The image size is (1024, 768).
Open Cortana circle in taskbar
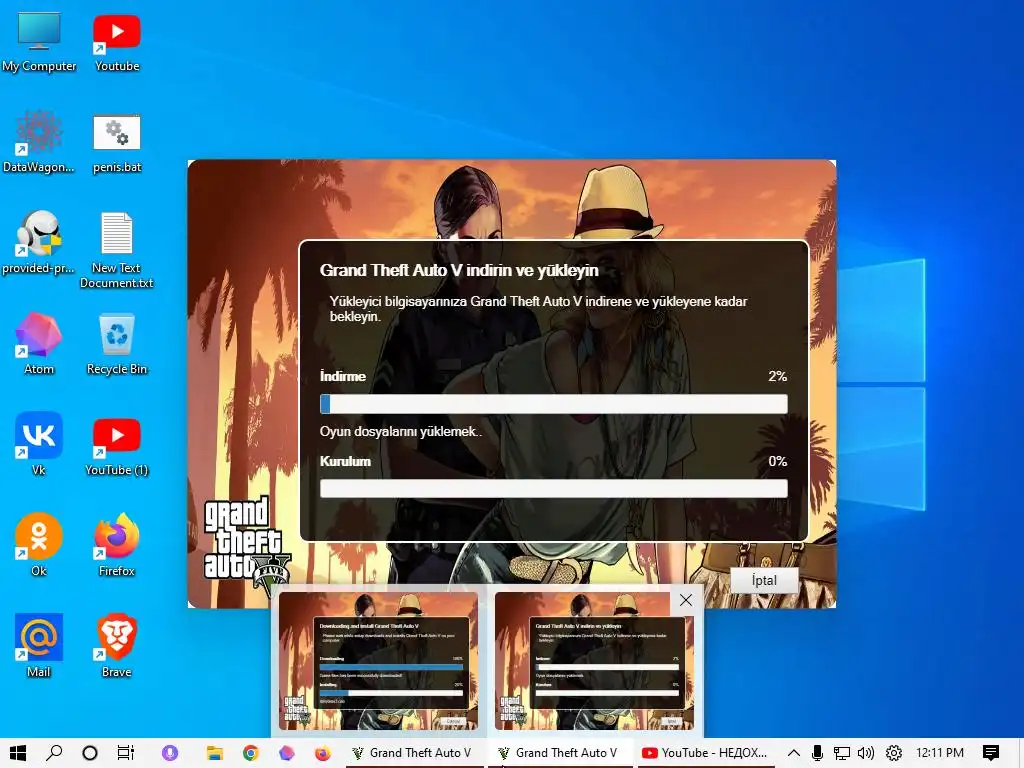point(90,753)
